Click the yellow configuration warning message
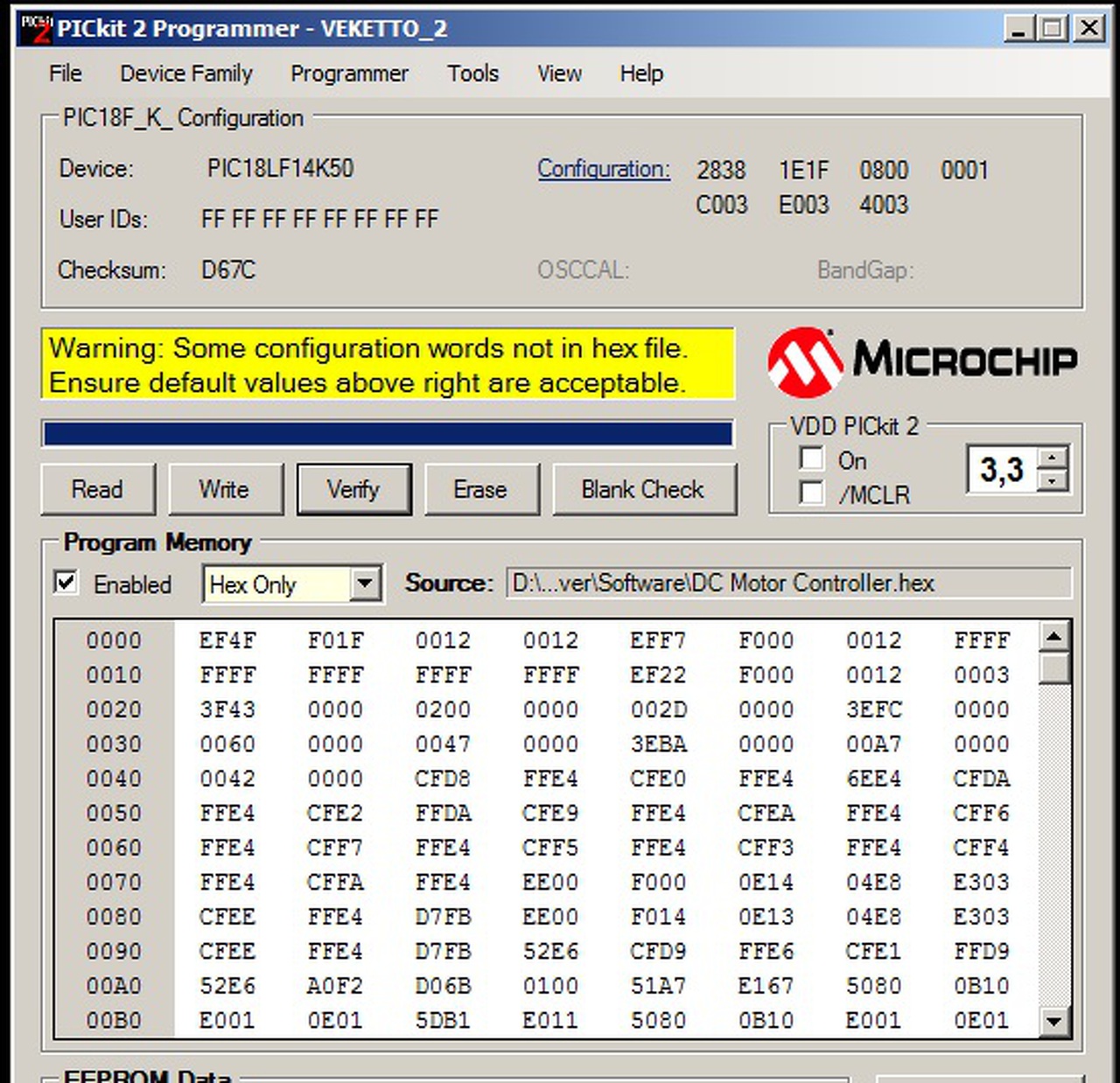The width and height of the screenshot is (1120, 1083). click(x=388, y=364)
